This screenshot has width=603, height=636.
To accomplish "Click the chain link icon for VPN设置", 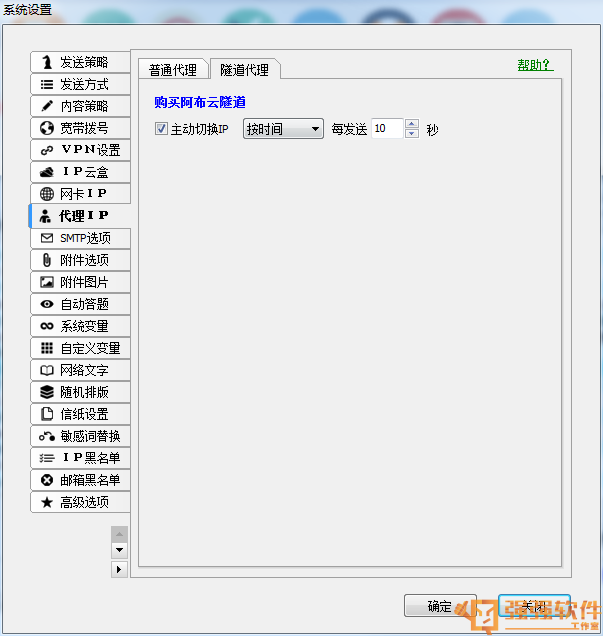I will coord(47,150).
